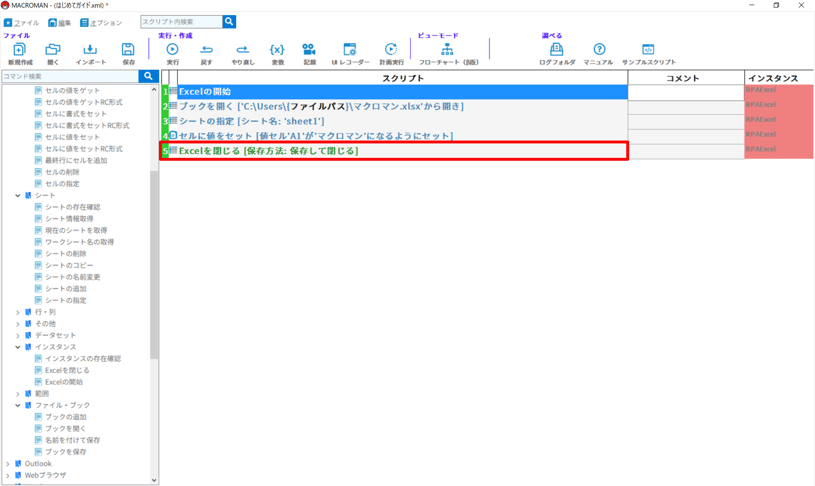Run the script with the 実行 icon

pos(172,51)
